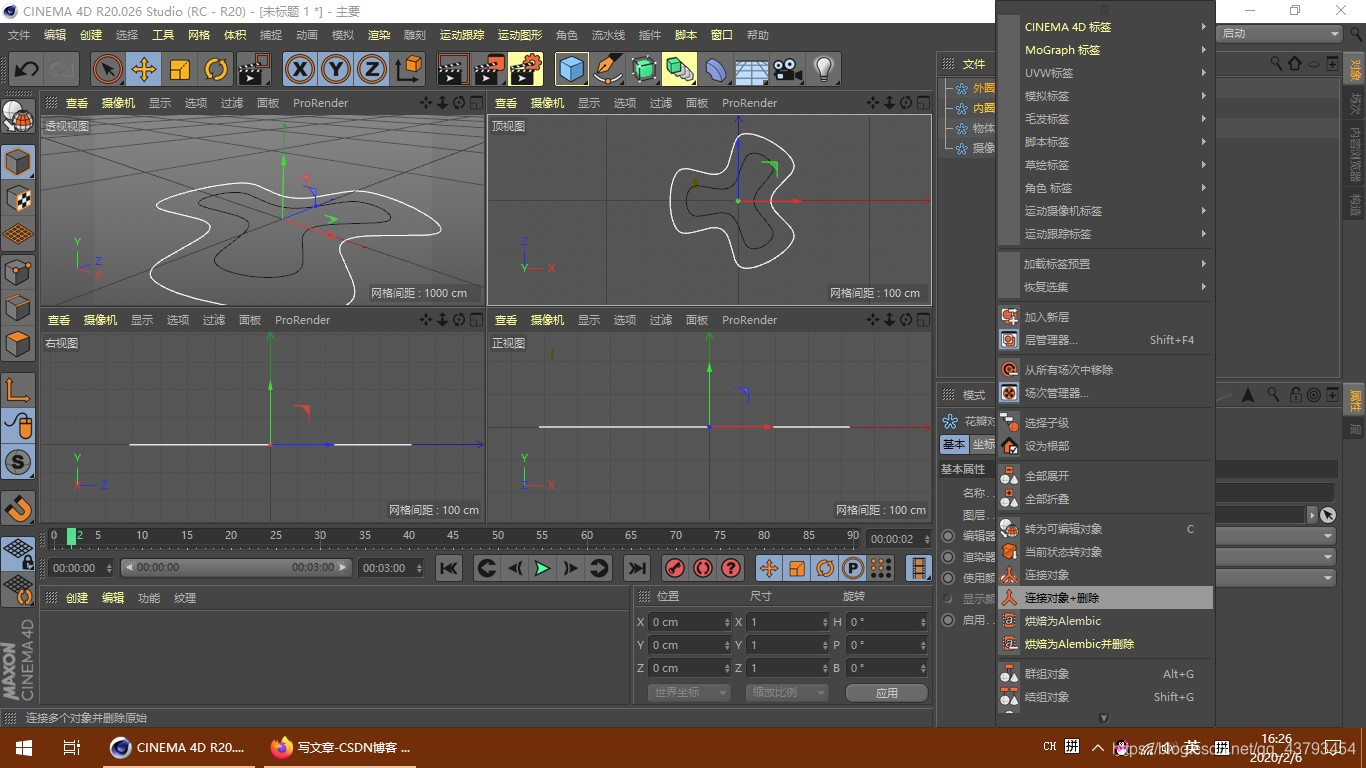
Task: Click the Subdivision Surface generator icon
Action: pyautogui.click(x=643, y=69)
